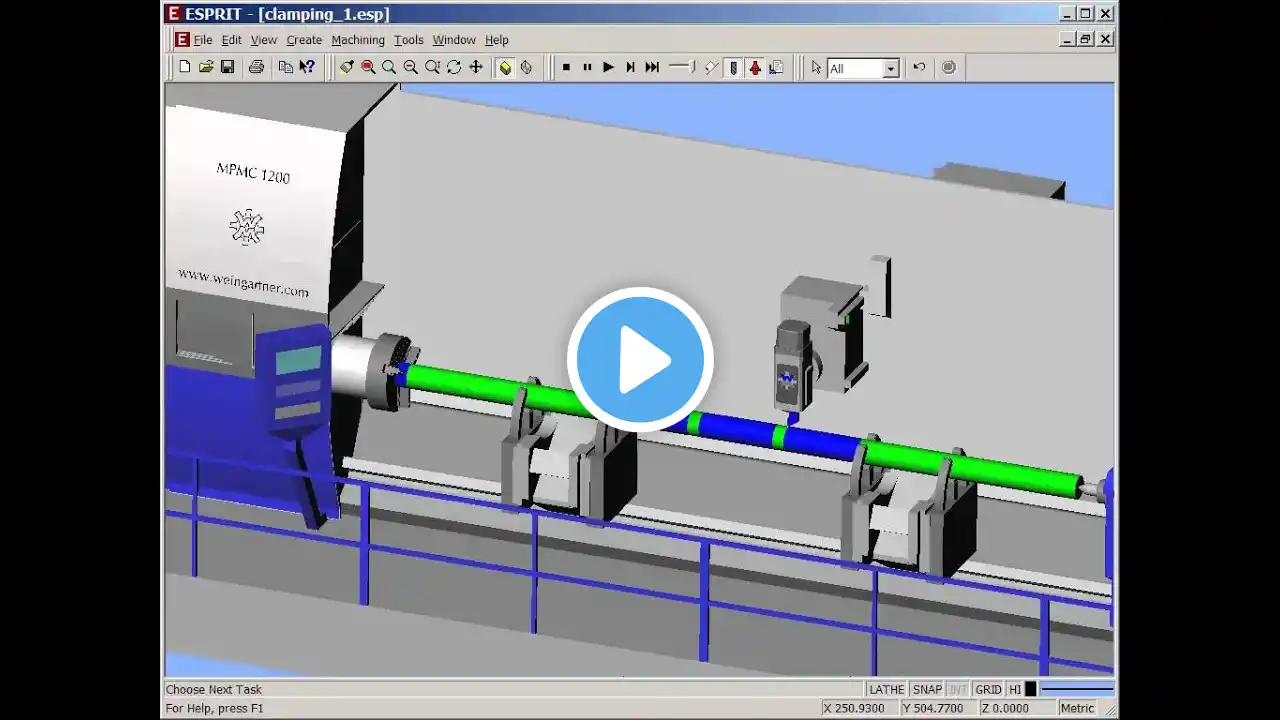The image size is (1280, 720).
Task: Create a new document via toolbar icon
Action: 184,67
